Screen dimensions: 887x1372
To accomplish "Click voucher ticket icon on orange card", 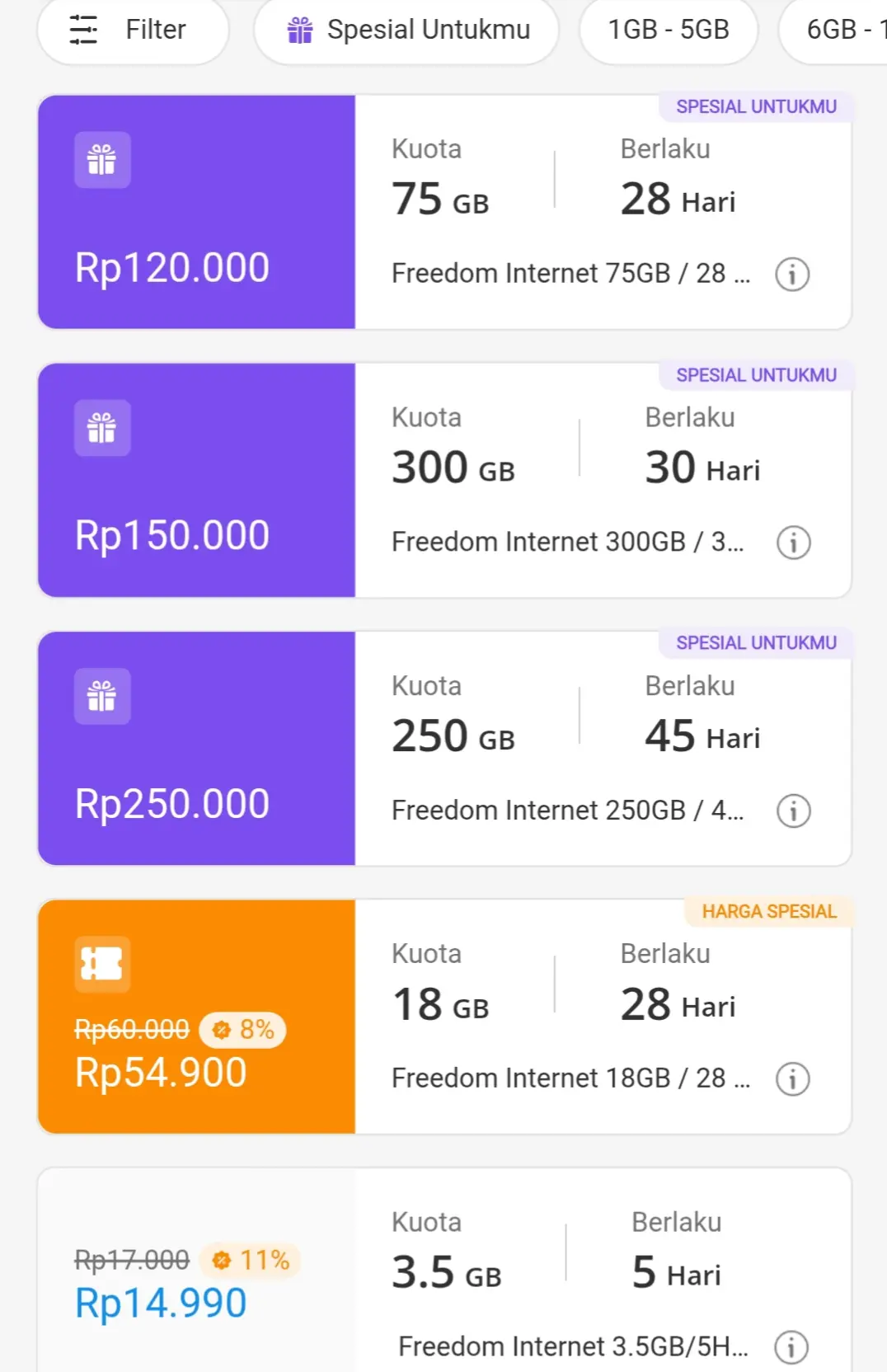I will (x=102, y=964).
